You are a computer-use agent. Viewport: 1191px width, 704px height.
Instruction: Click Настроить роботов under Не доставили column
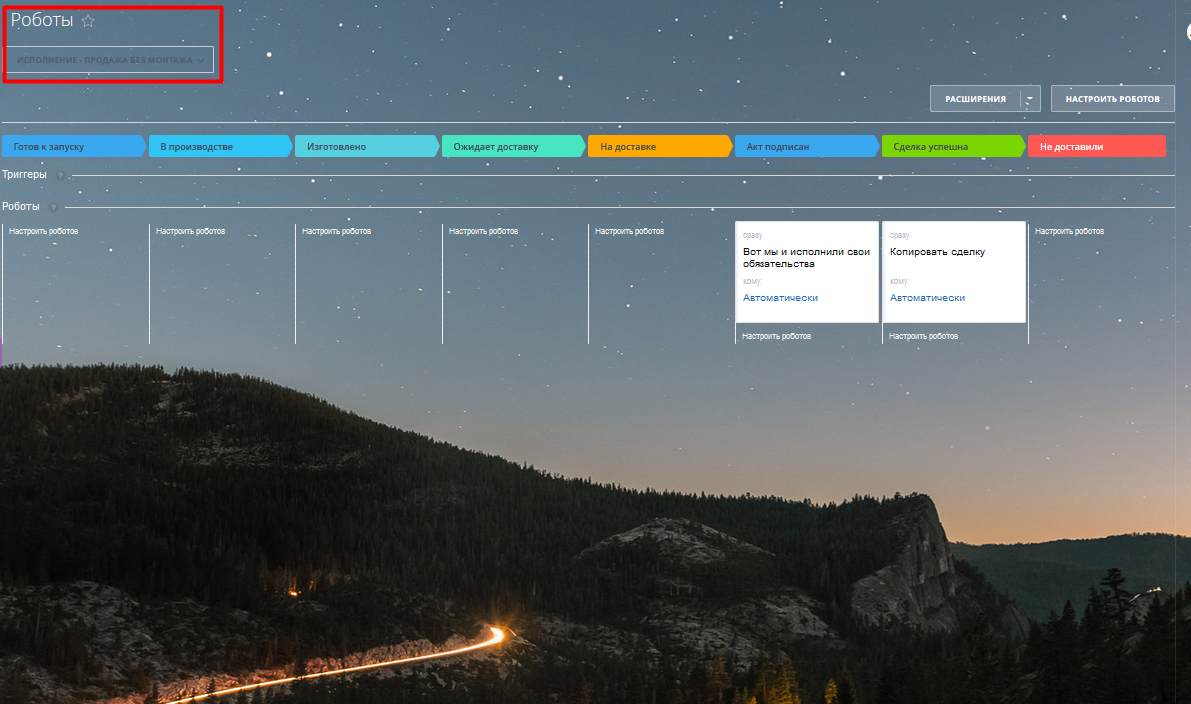coord(1069,231)
